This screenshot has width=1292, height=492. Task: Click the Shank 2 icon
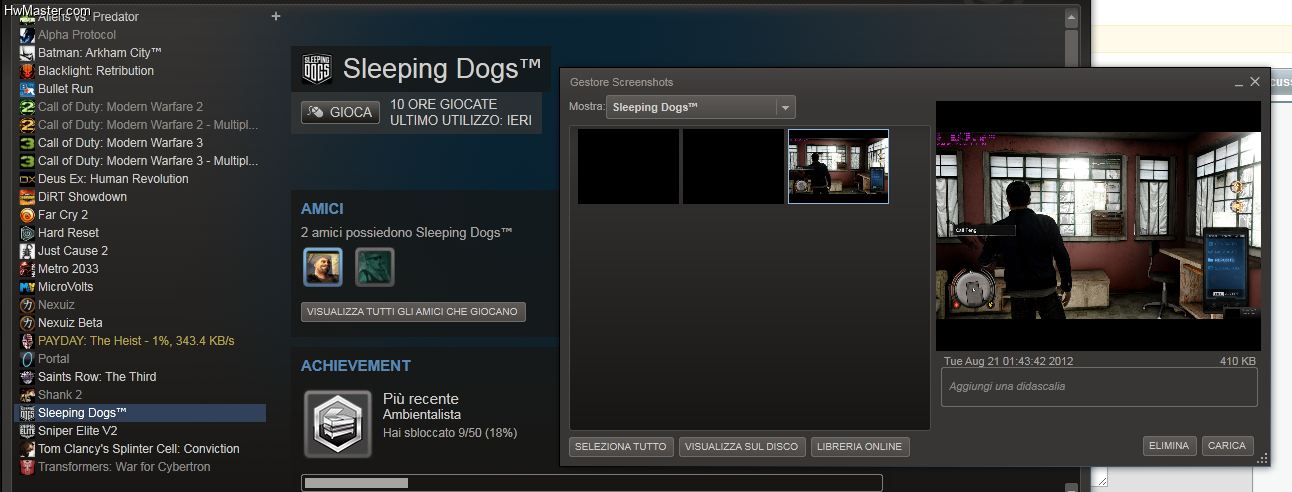click(28, 395)
